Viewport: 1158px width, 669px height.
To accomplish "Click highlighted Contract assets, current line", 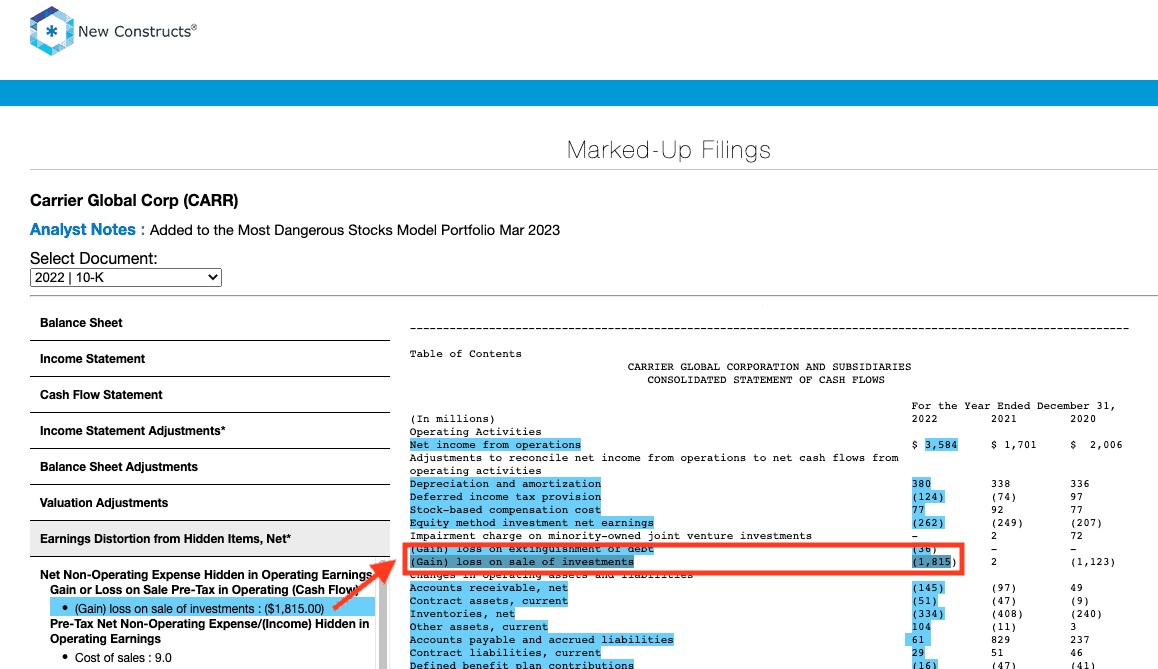I will [489, 601].
